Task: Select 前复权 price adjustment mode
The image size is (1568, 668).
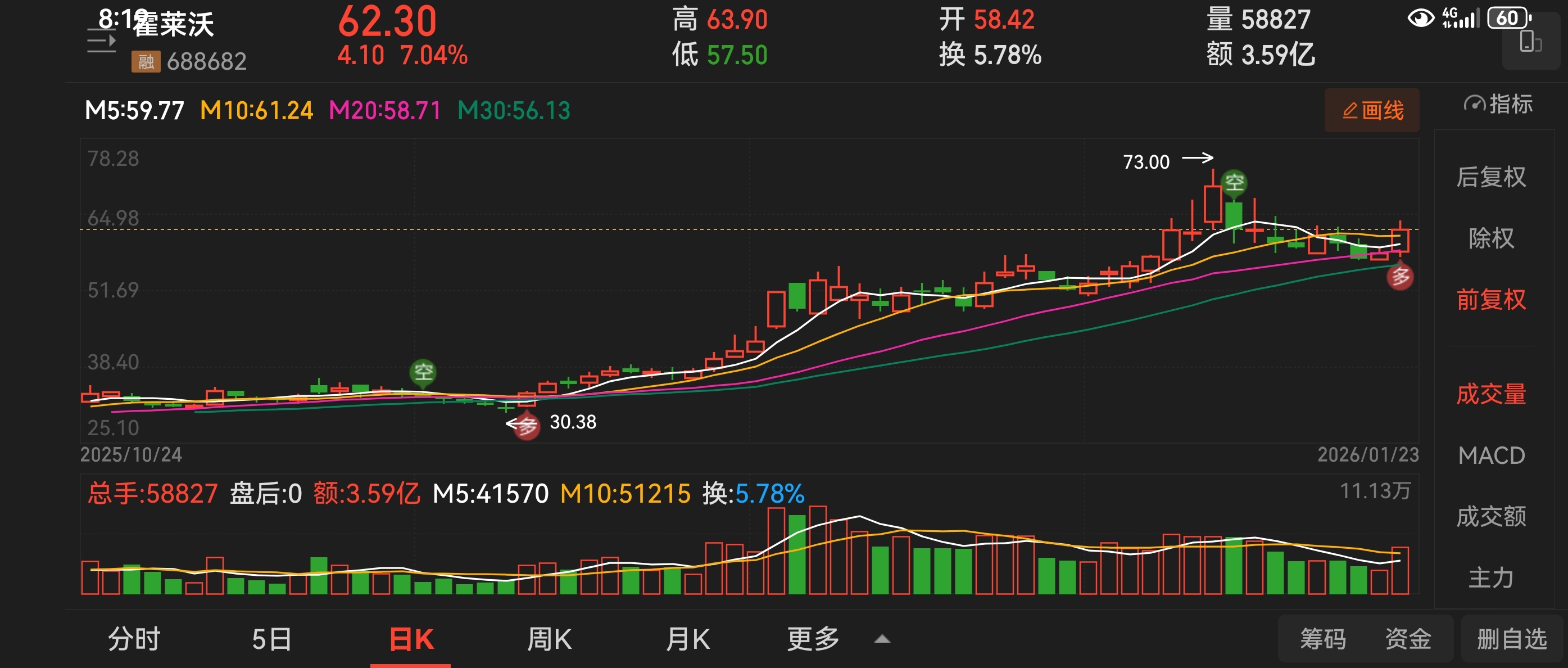Action: click(x=1490, y=300)
